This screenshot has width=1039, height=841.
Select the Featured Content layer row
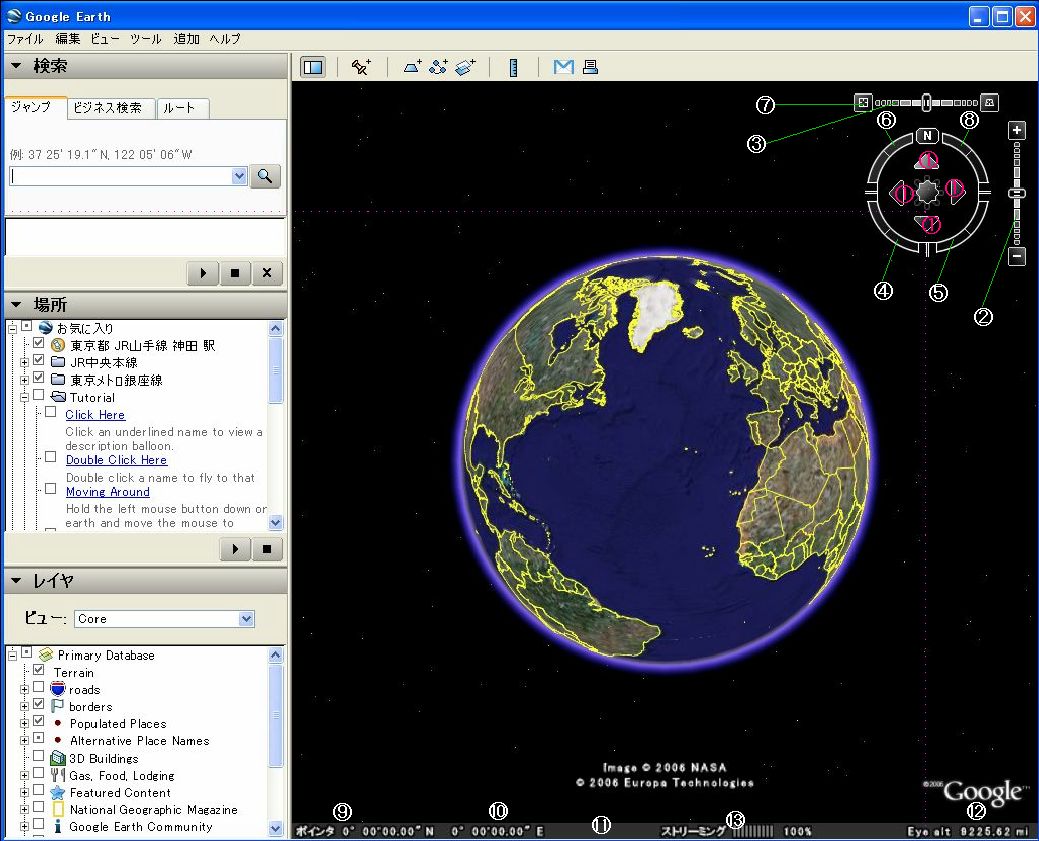pos(120,793)
